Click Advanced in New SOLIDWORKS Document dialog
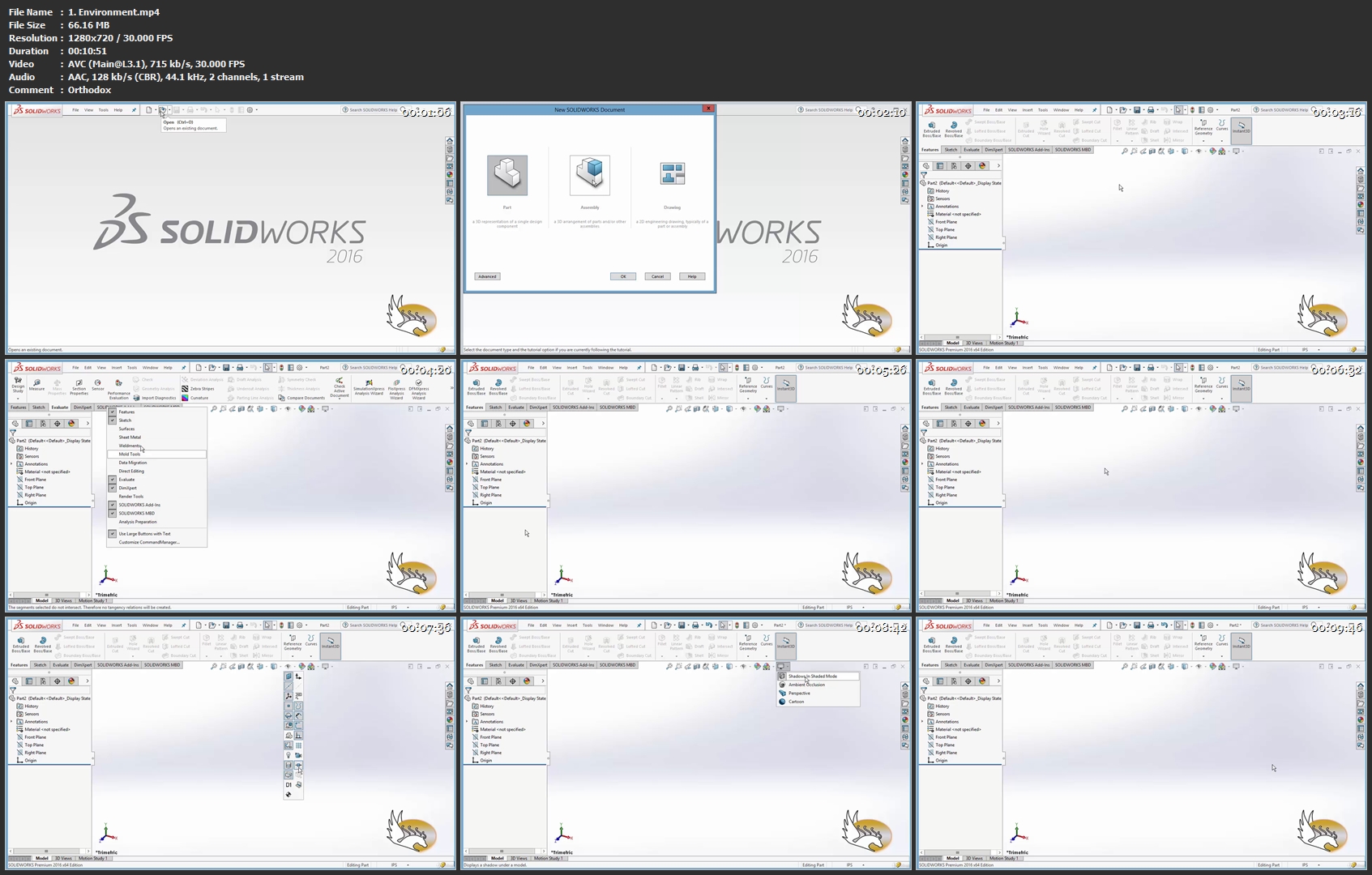 tap(487, 276)
